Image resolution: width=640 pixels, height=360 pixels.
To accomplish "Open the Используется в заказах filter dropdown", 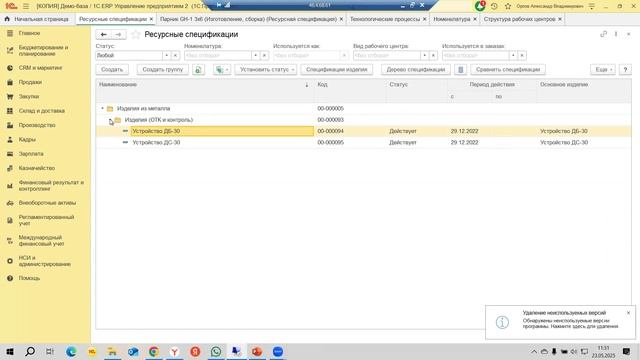I will click(x=513, y=55).
